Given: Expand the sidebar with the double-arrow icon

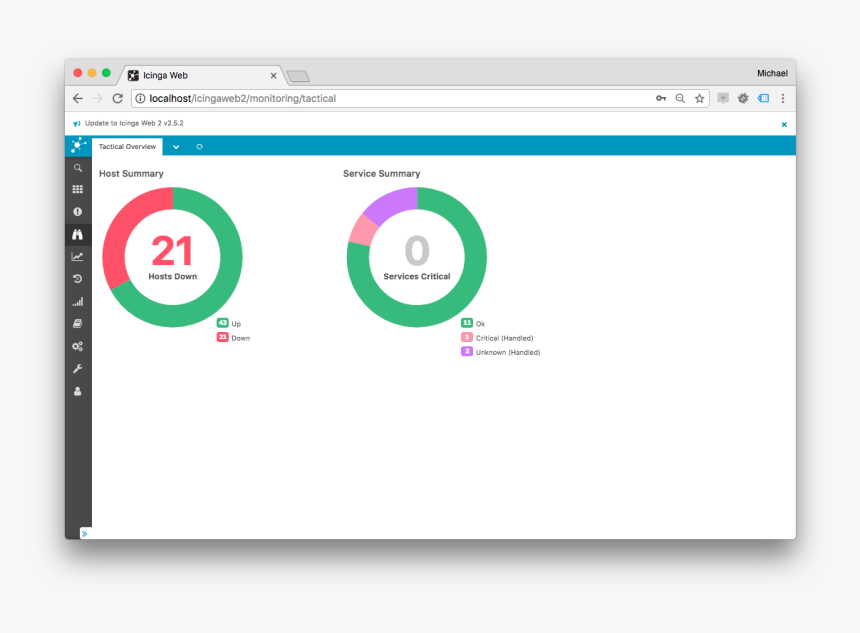Looking at the screenshot, I should pos(84,533).
